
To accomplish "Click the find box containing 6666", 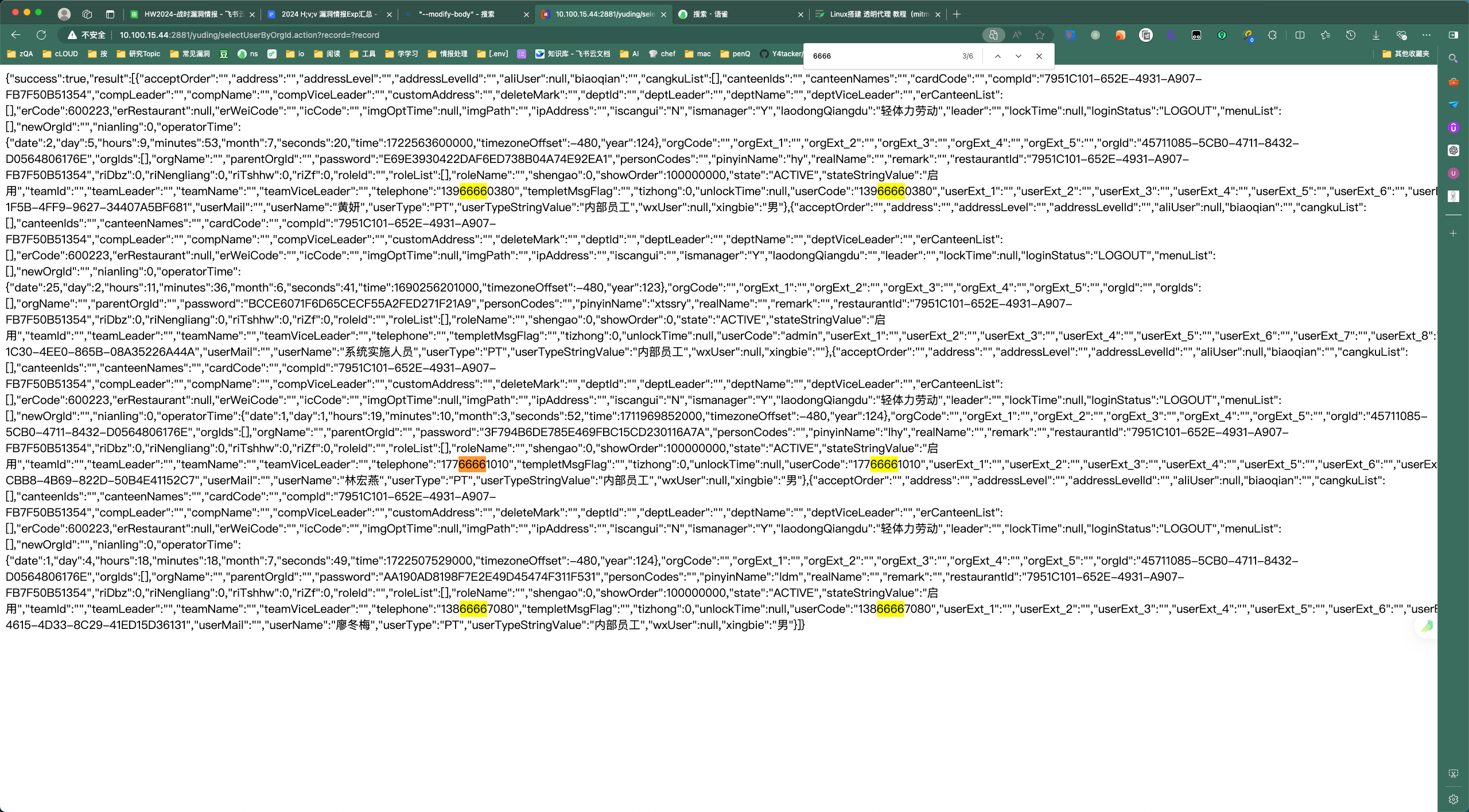I will pyautogui.click(x=884, y=56).
